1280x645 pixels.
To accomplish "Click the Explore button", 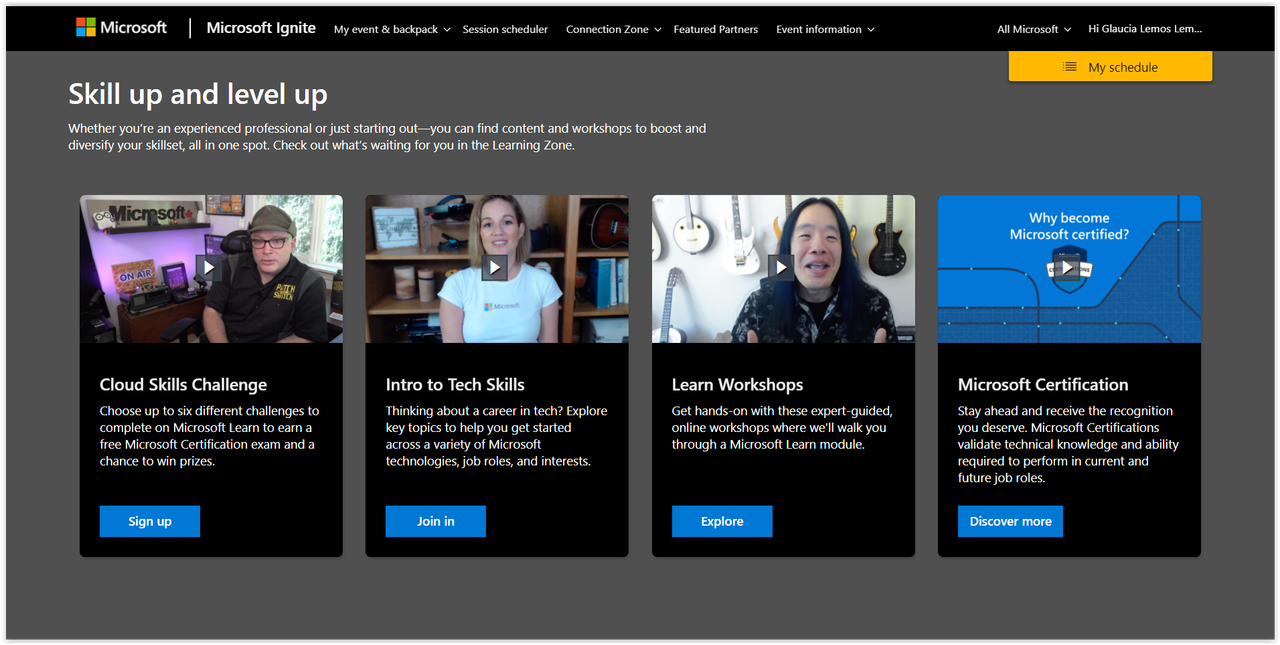I will click(x=722, y=521).
